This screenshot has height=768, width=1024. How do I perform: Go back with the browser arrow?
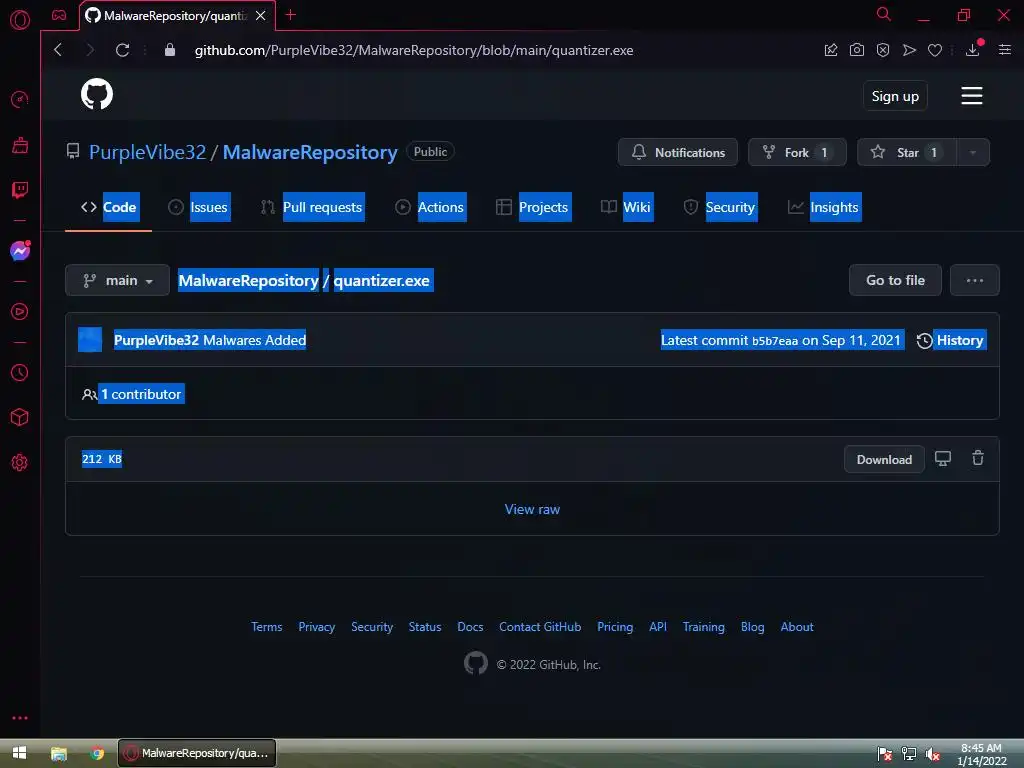point(58,50)
